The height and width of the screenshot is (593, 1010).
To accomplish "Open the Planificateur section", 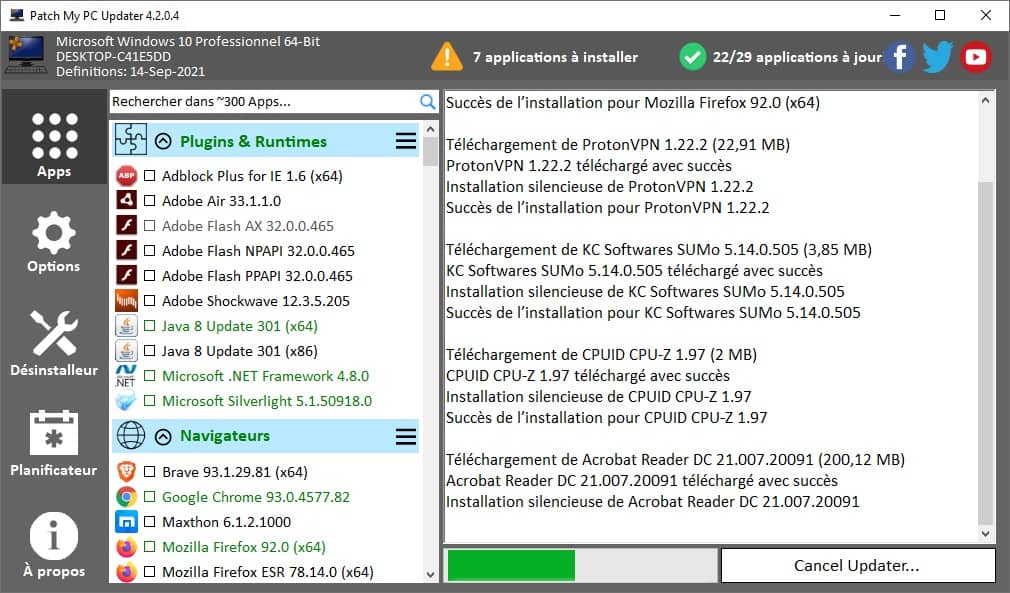I will tap(54, 443).
